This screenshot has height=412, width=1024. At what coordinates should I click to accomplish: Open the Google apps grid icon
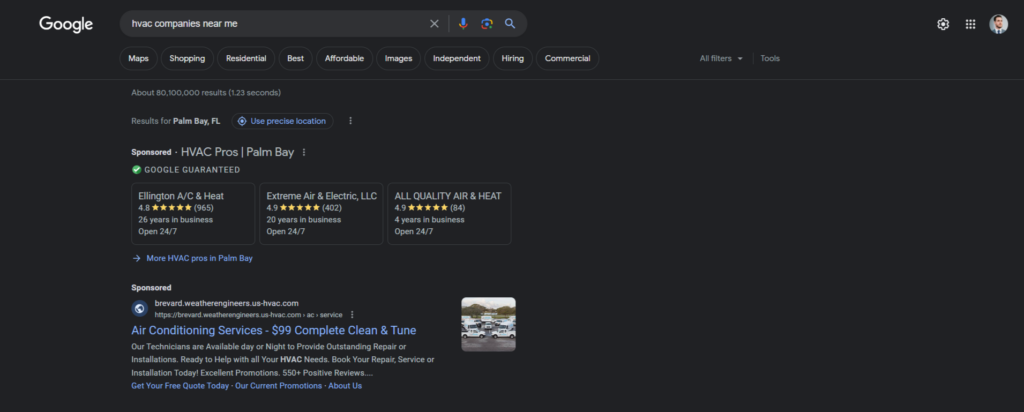tap(970, 24)
